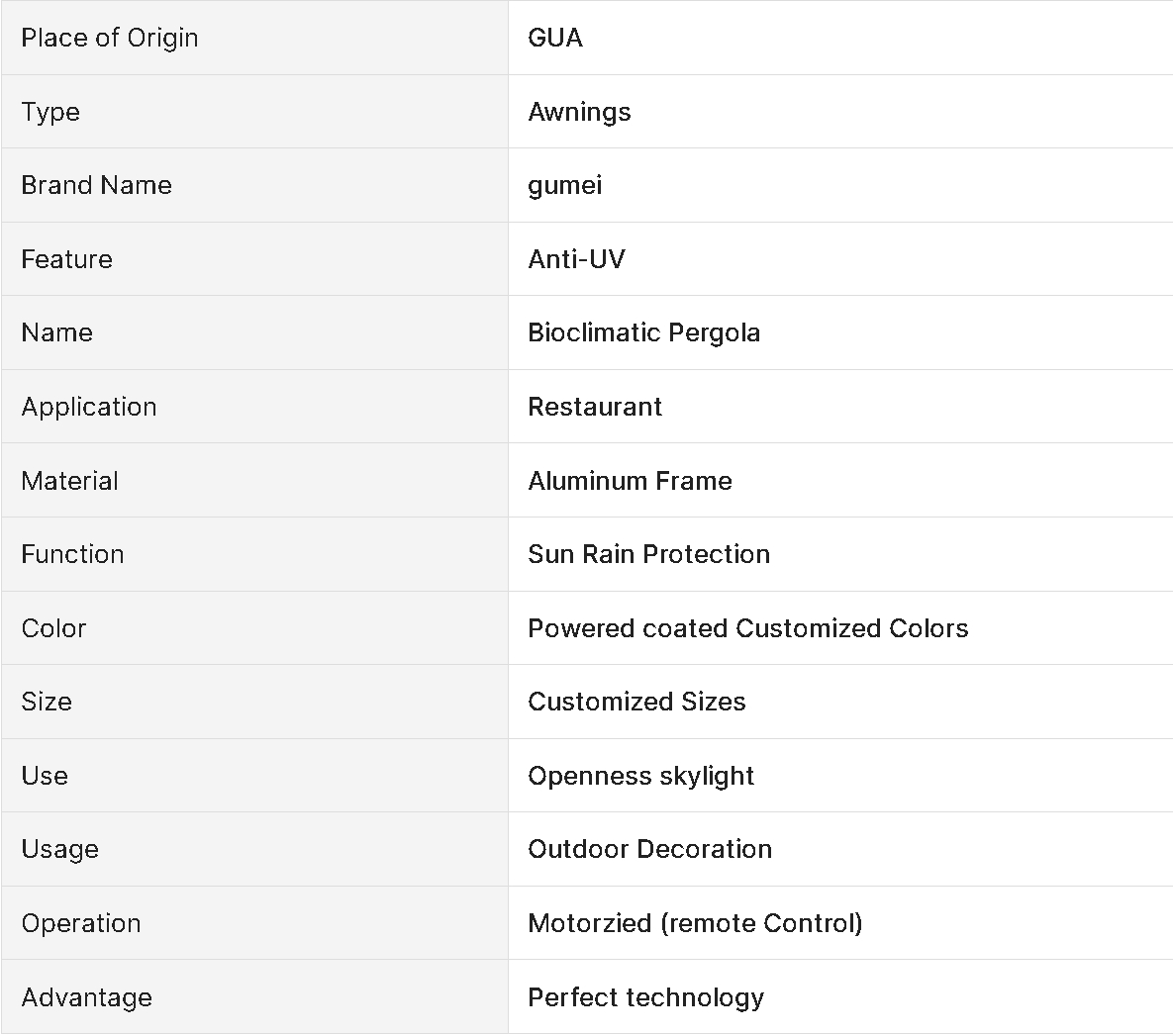Click the 'Color' label cell

tap(53, 628)
